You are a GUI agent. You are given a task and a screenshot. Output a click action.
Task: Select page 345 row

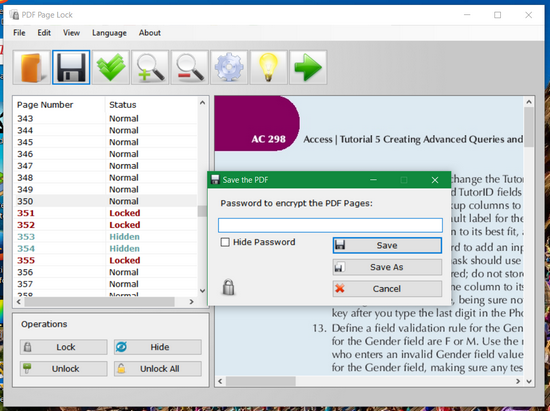coord(106,142)
